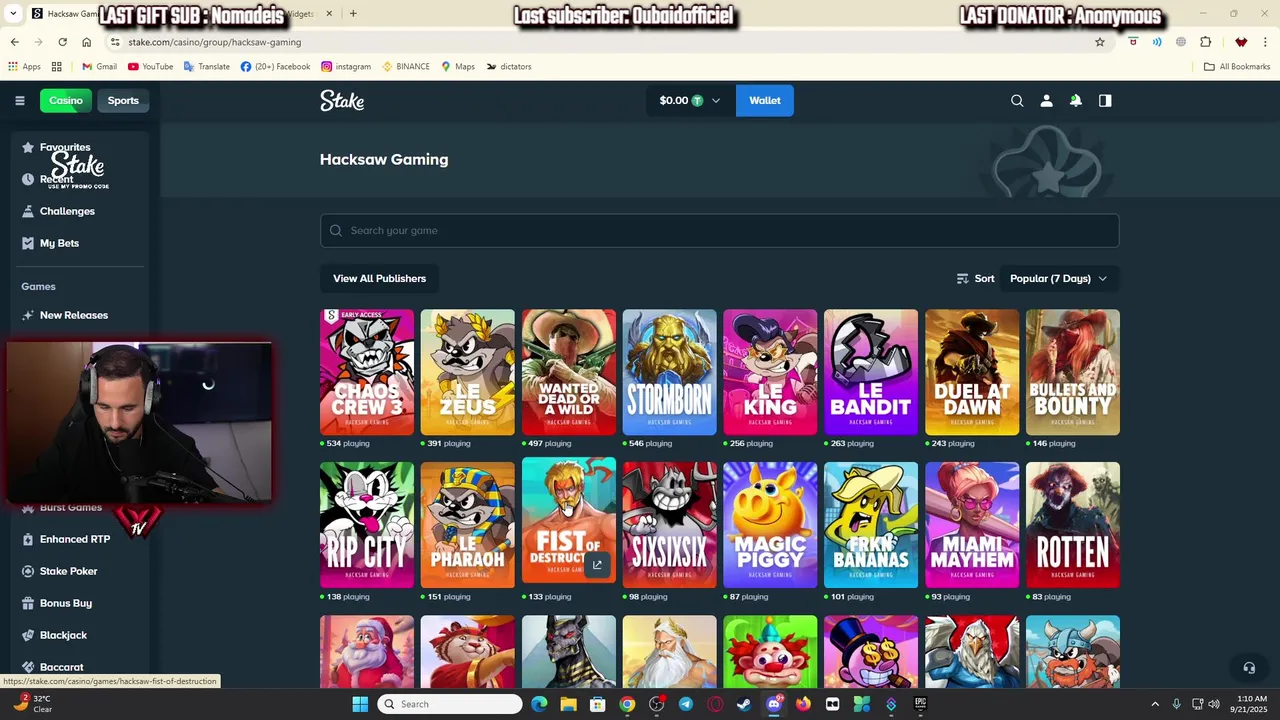Open the Wanted Dead or a Wild game
Screen dimensions: 1280x720
pos(569,372)
